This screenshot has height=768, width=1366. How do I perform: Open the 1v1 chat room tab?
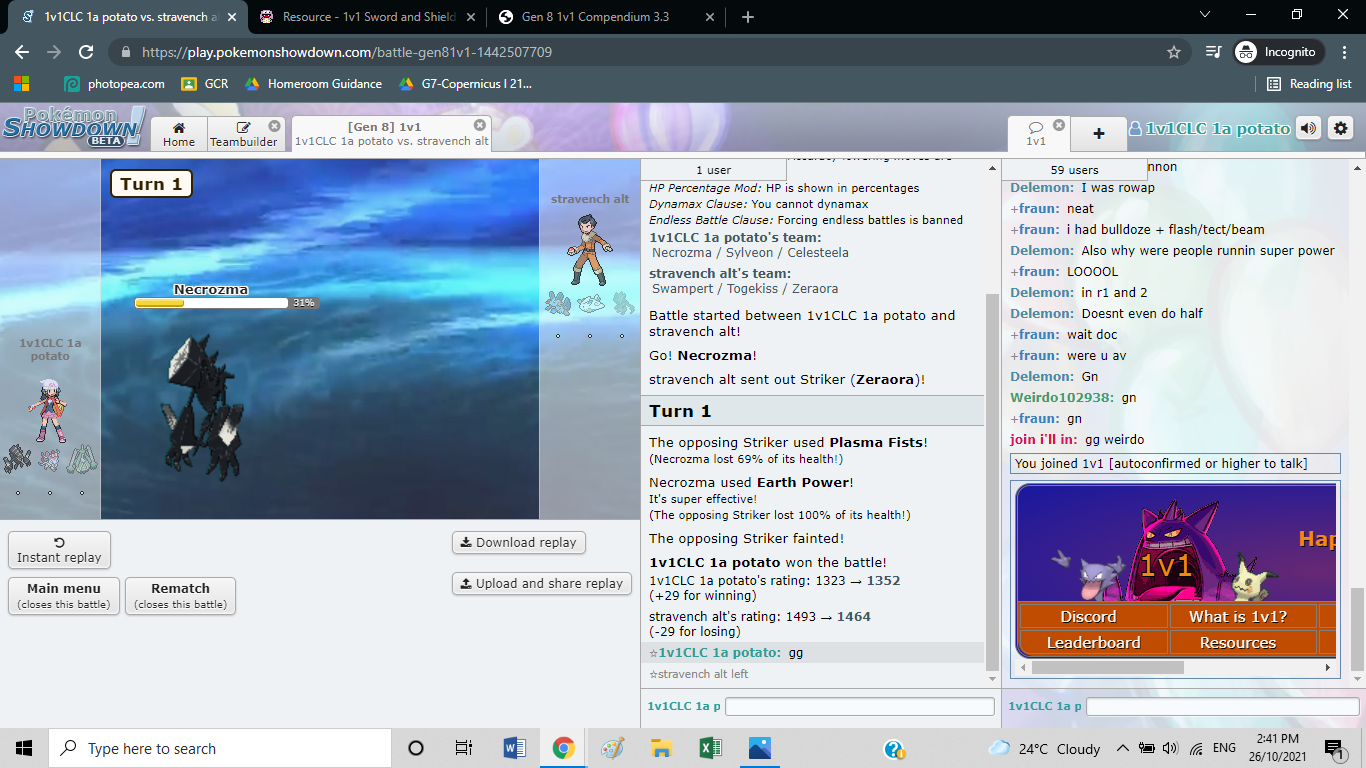click(x=1036, y=134)
